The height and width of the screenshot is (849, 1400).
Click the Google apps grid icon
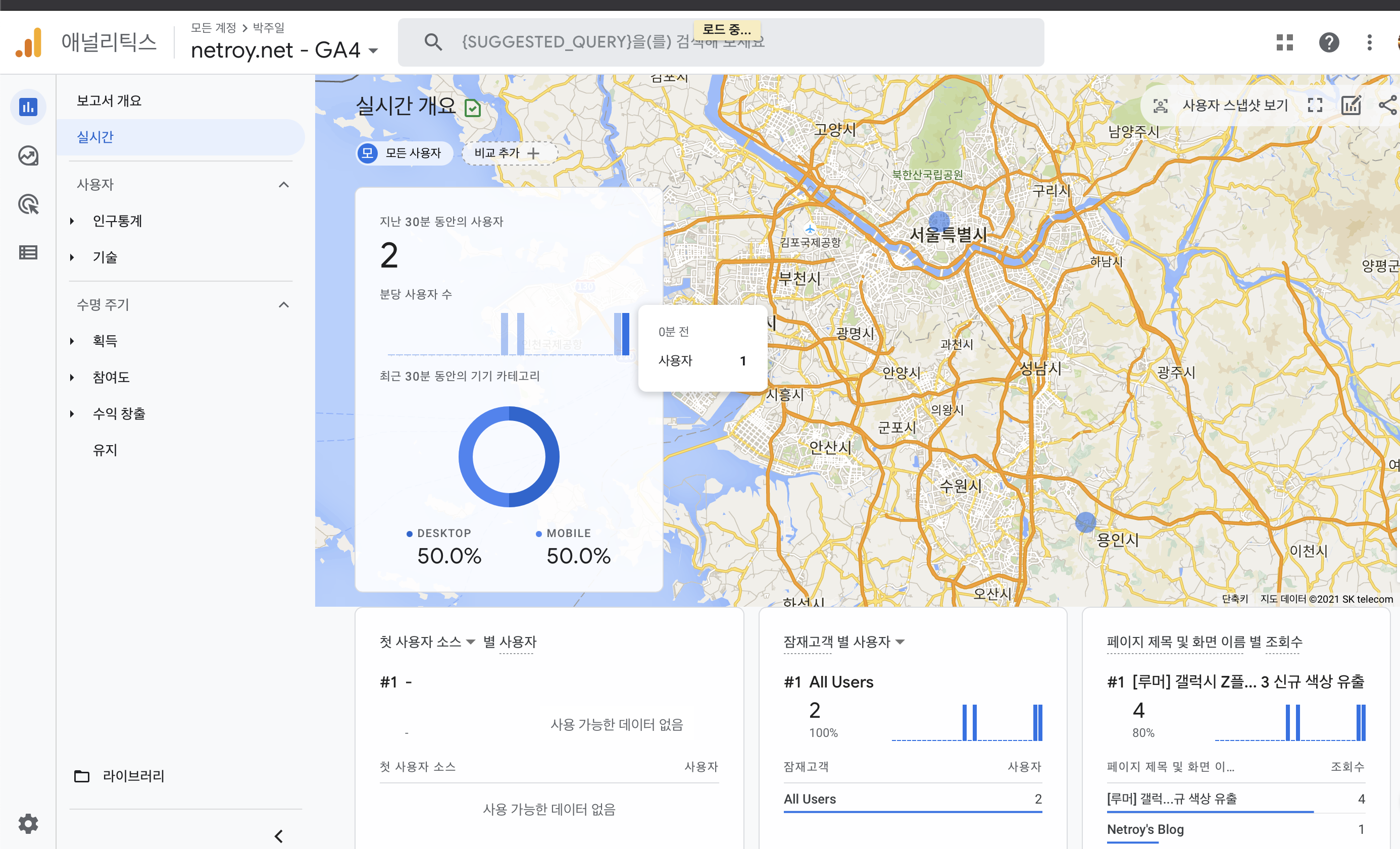[x=1285, y=42]
